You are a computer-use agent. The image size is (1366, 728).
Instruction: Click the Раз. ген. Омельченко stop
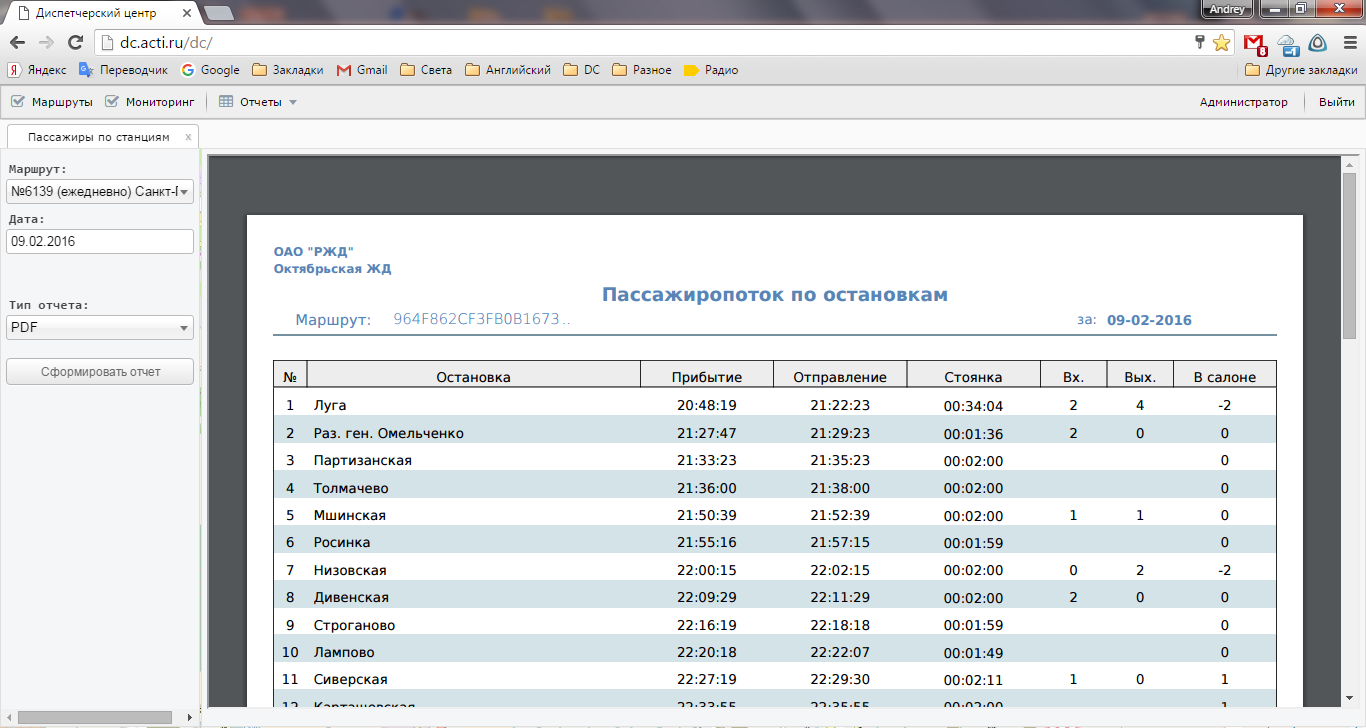(389, 434)
